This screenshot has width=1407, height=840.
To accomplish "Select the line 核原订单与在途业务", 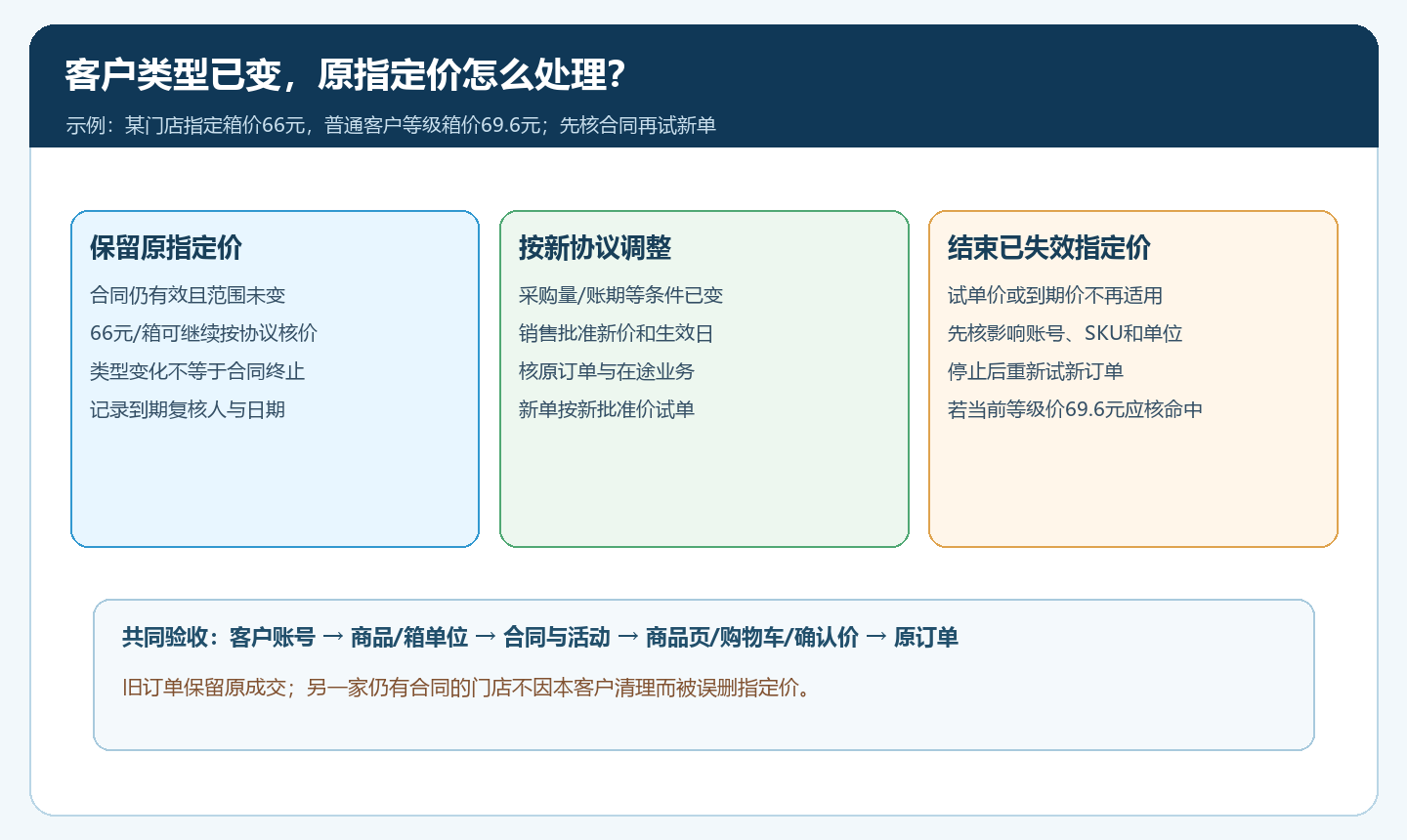I will pos(607,371).
